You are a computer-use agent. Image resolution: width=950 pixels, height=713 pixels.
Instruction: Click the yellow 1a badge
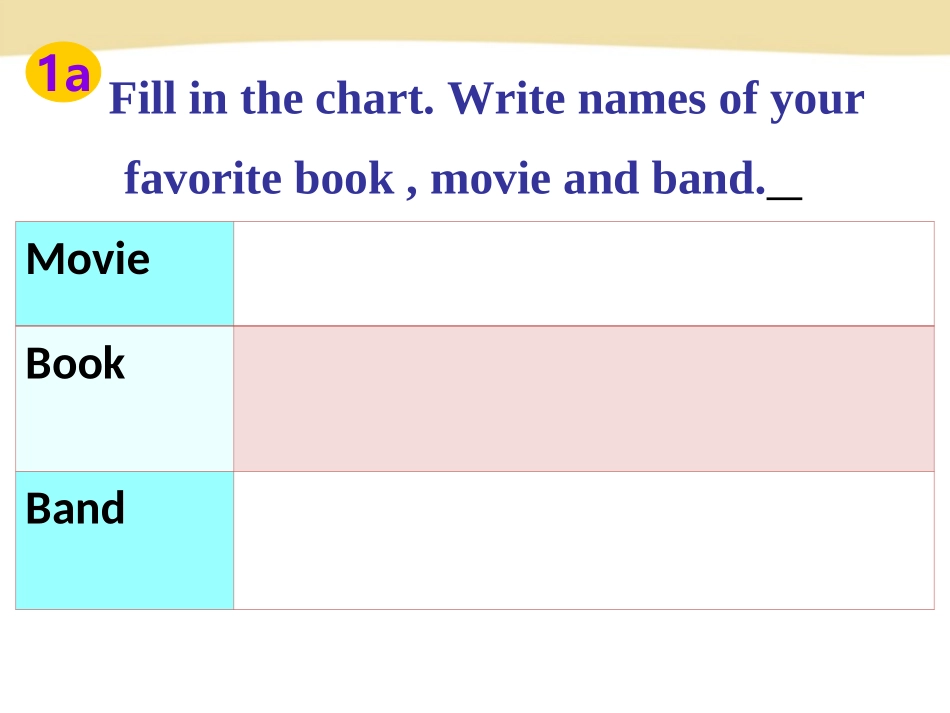(x=63, y=74)
